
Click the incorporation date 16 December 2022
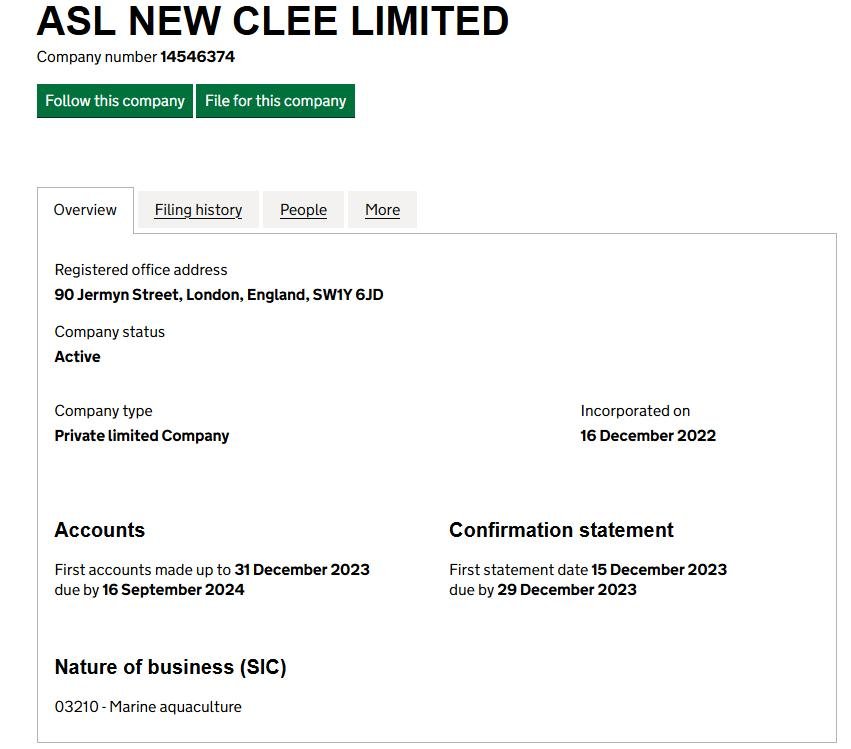(648, 435)
